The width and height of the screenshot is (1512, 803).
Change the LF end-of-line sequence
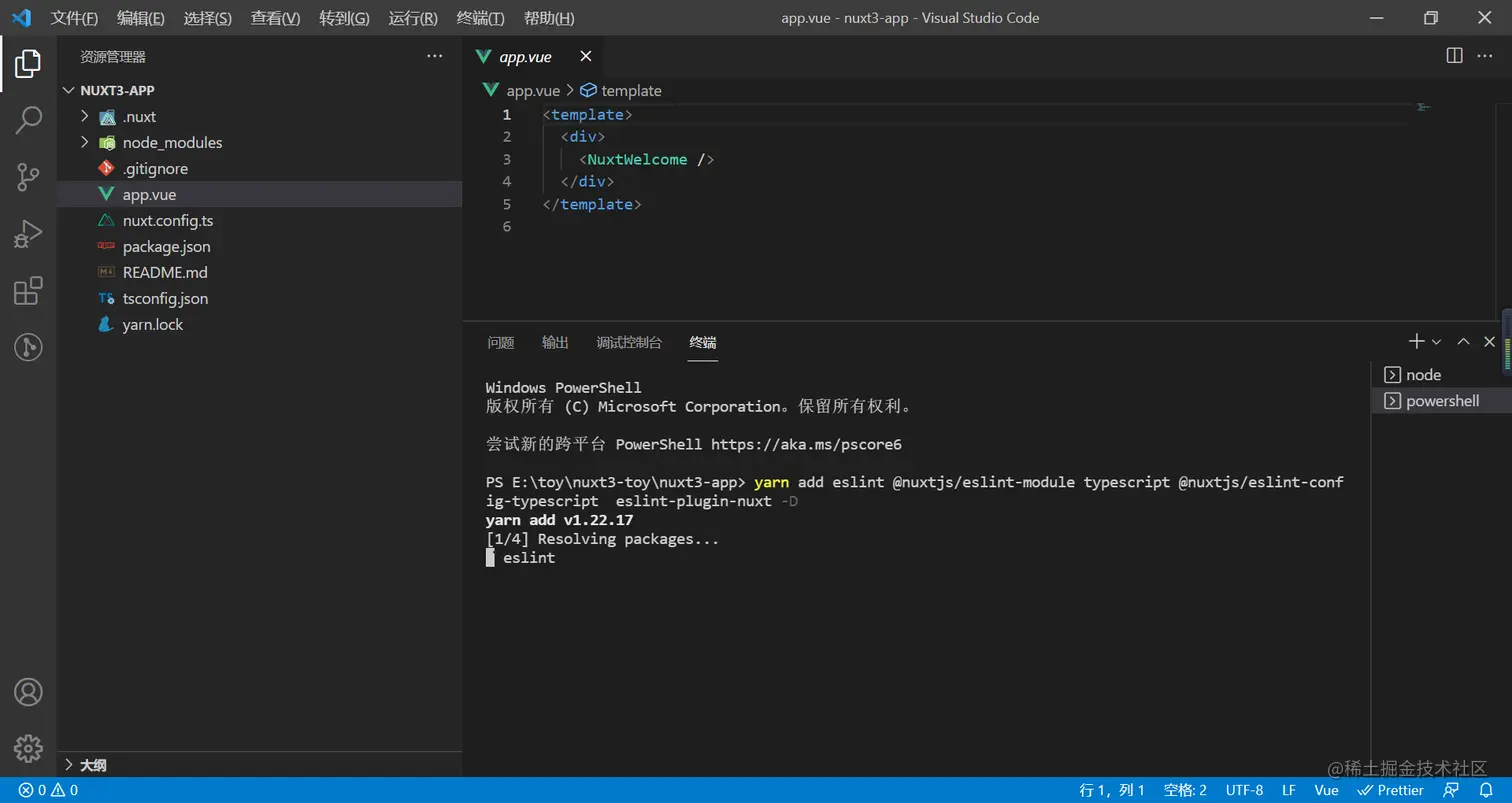1290,790
